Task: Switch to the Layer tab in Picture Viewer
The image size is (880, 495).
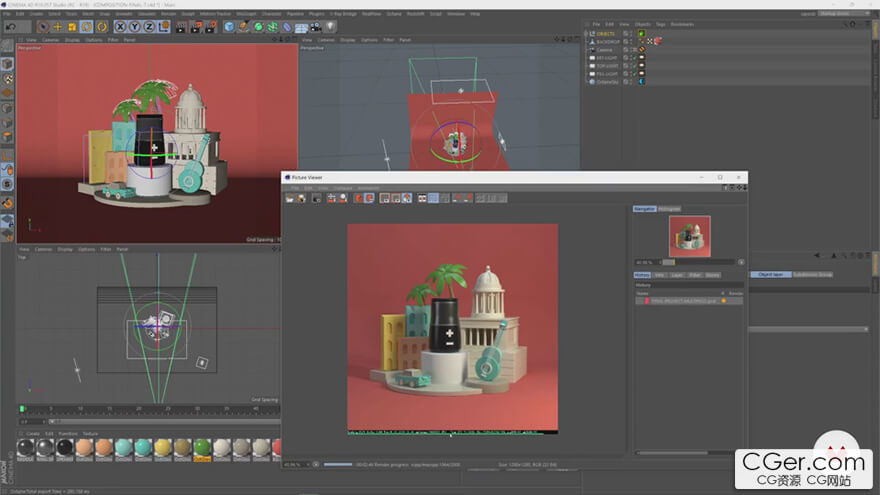Action: tap(676, 274)
